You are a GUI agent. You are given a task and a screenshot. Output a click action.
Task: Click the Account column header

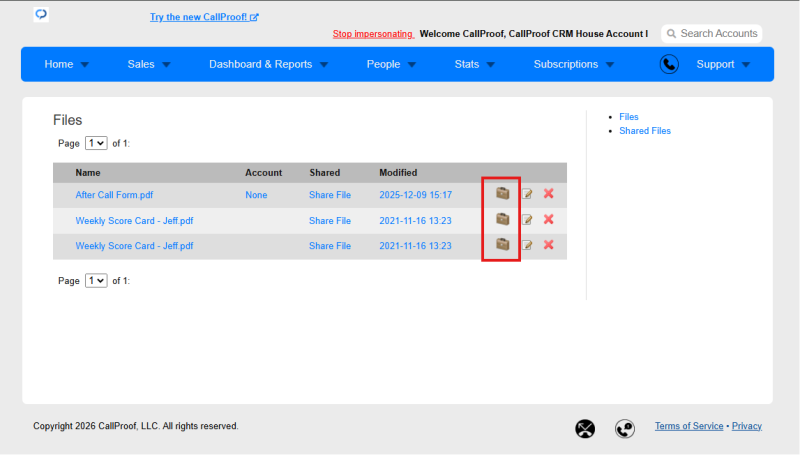pos(263,173)
